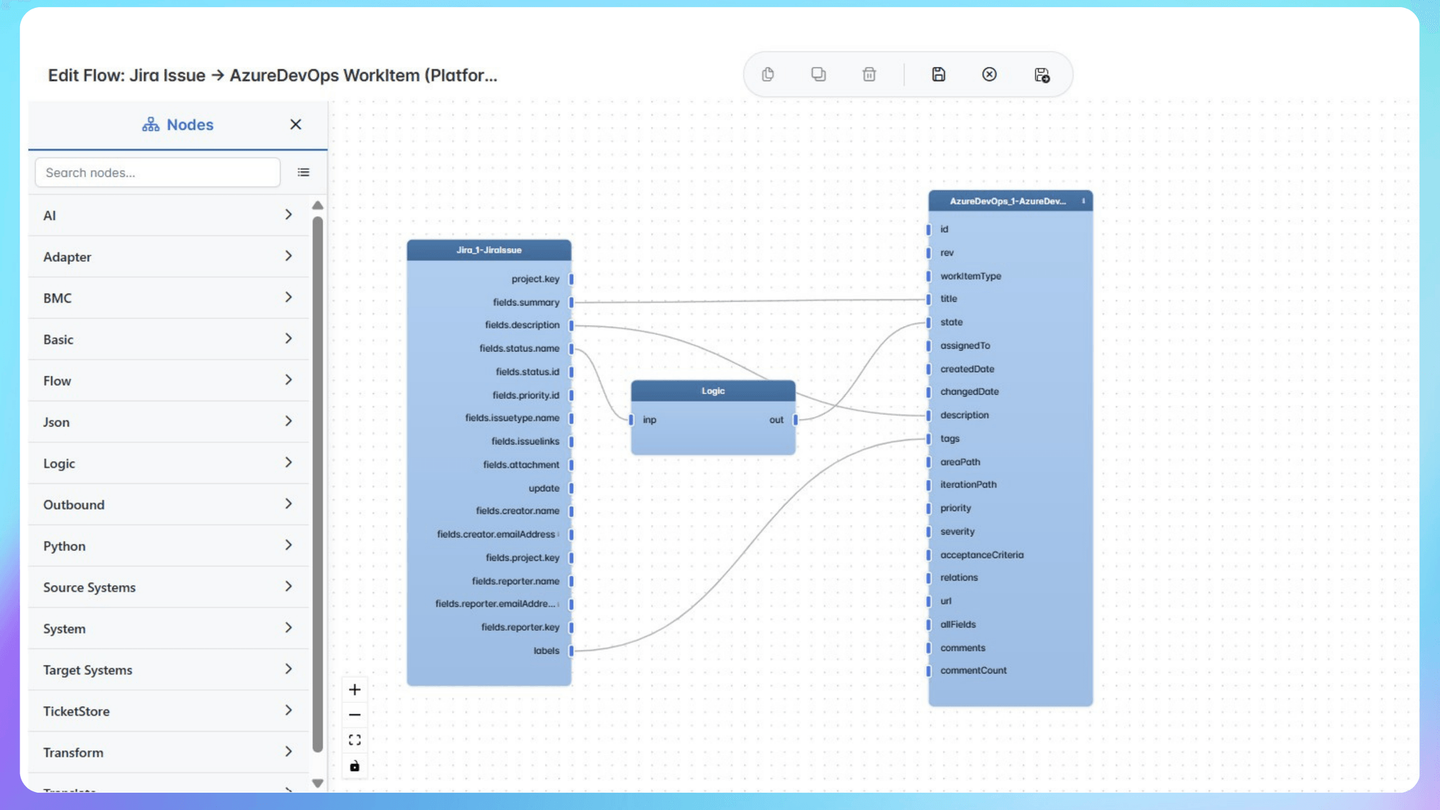Image resolution: width=1440 pixels, height=810 pixels.
Task: Click the workItemType field label
Action: pos(970,276)
